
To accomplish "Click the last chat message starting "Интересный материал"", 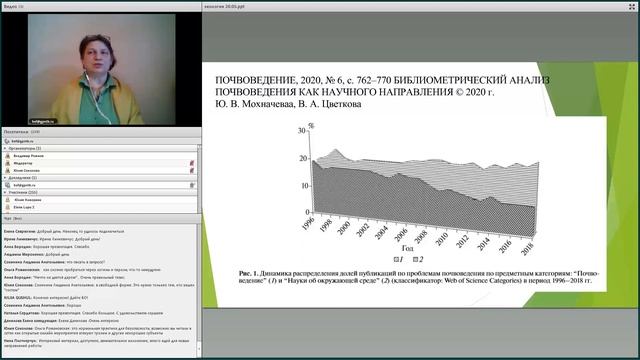I will point(97,343).
